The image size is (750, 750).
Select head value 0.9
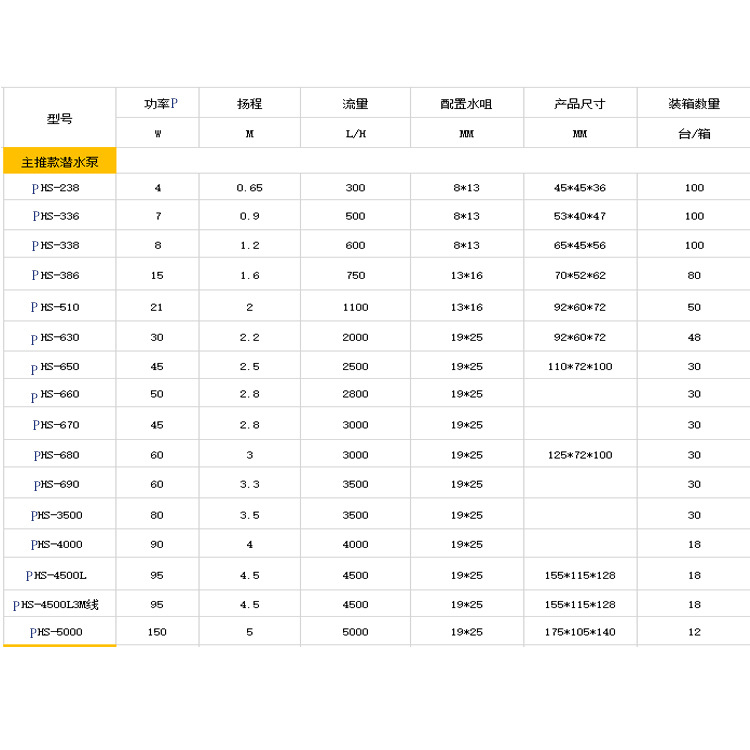point(249,216)
